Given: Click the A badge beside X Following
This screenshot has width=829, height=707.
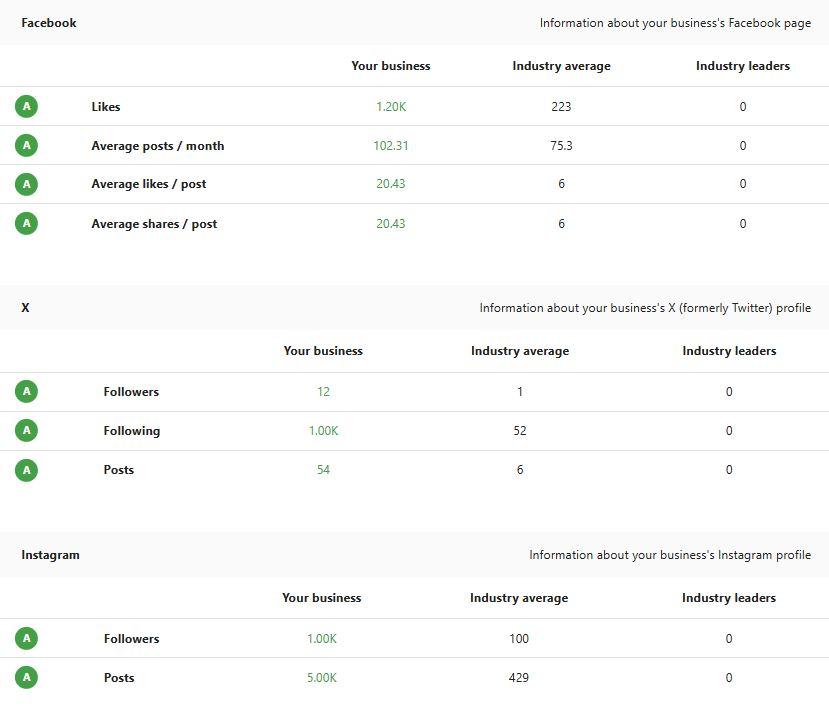Looking at the screenshot, I should click(27, 431).
